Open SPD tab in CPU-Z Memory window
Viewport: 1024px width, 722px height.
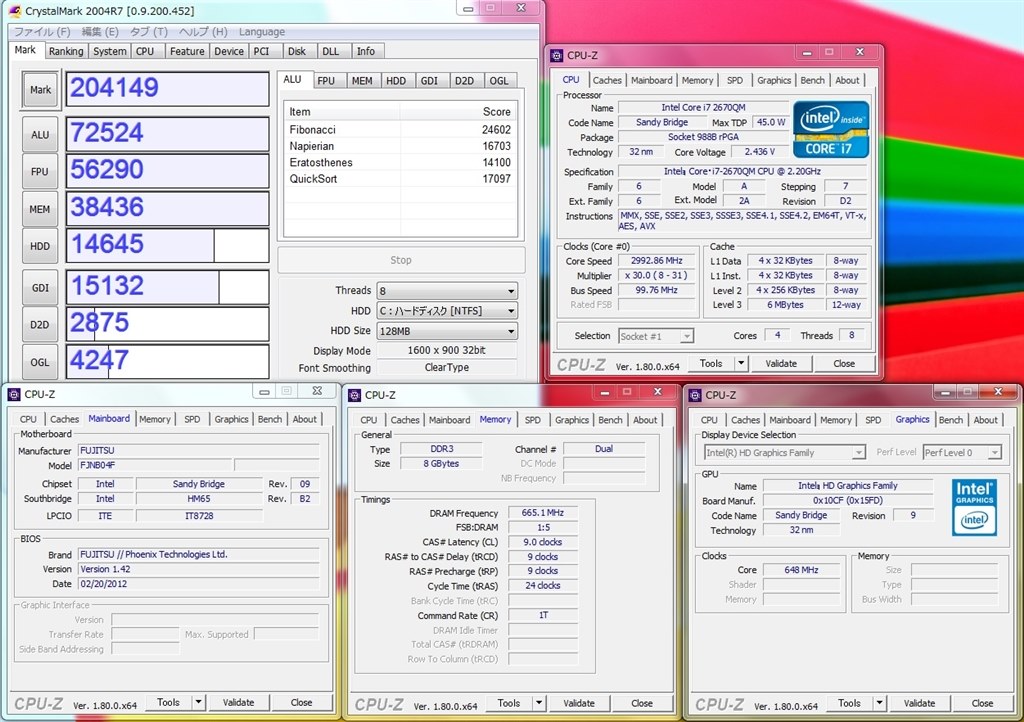click(533, 420)
